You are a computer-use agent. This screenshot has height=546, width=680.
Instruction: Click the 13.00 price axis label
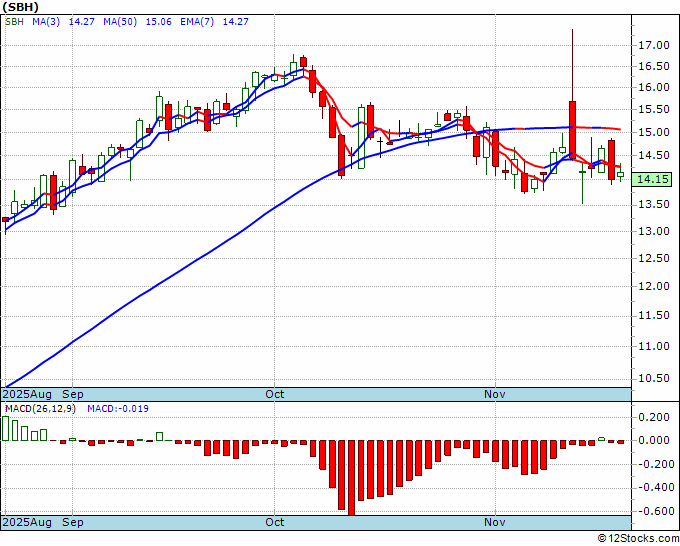coord(654,231)
